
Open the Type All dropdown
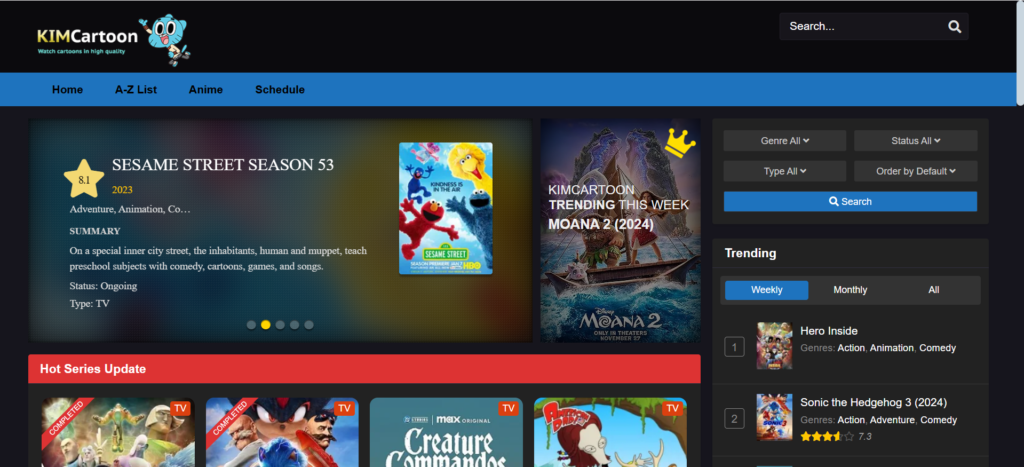(x=785, y=171)
